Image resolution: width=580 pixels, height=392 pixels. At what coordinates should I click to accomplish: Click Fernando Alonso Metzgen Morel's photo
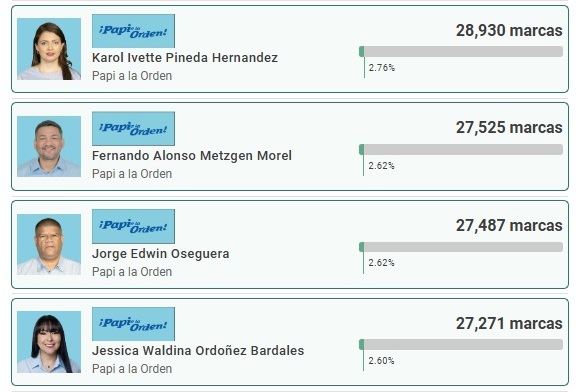click(49, 146)
